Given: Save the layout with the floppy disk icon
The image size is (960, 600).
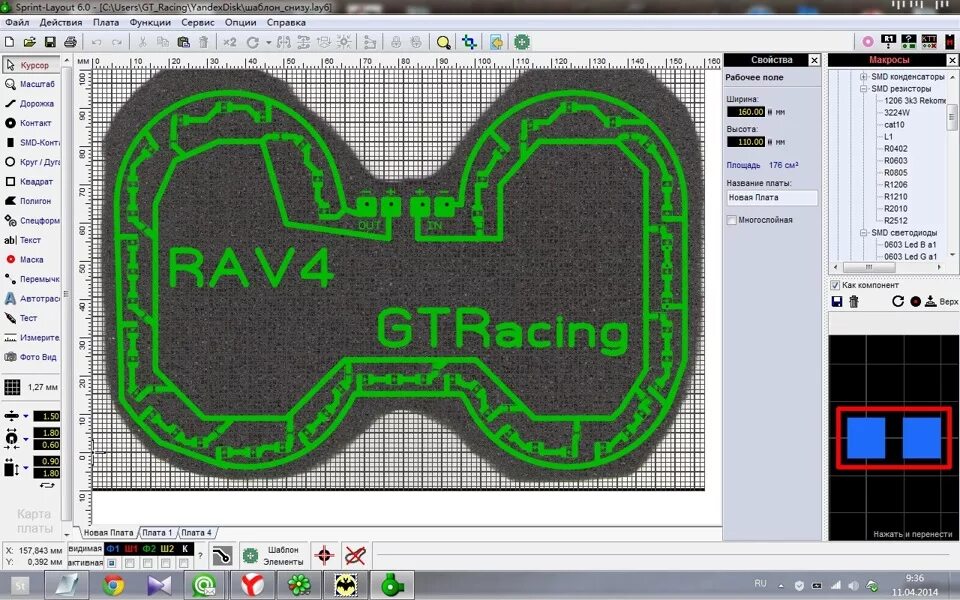Looking at the screenshot, I should click(x=50, y=42).
